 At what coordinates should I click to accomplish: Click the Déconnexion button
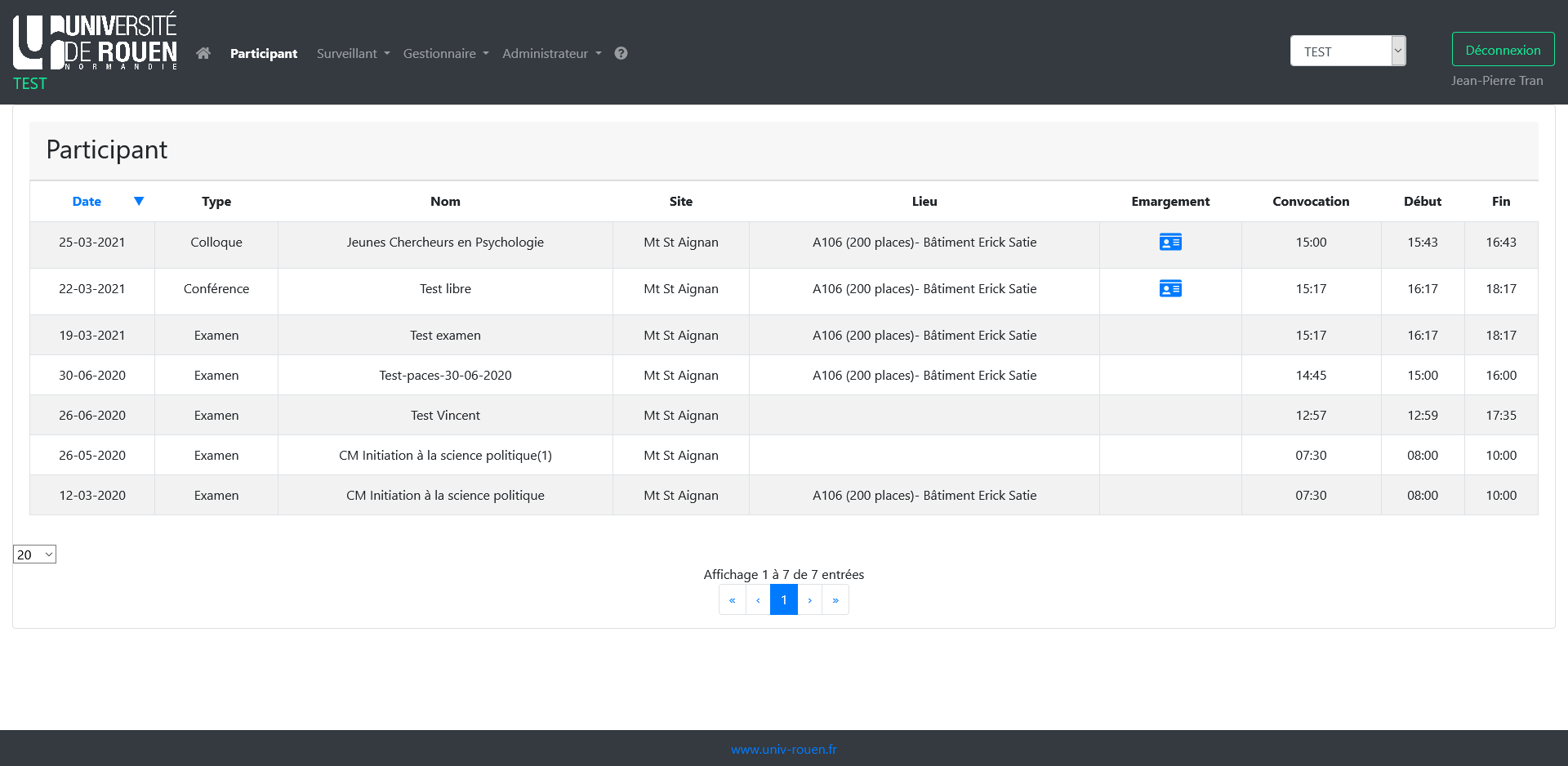[x=1502, y=50]
